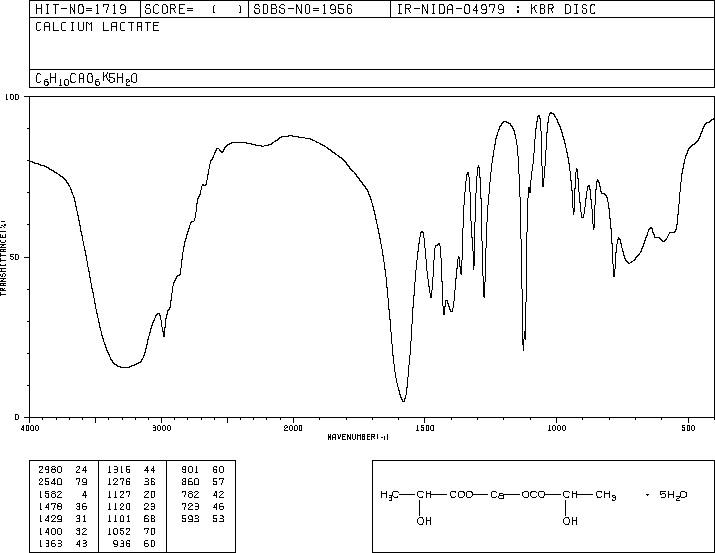This screenshot has width=715, height=553.
Task: Click the CH3 group in the structure
Action: pyautogui.click(x=606, y=495)
